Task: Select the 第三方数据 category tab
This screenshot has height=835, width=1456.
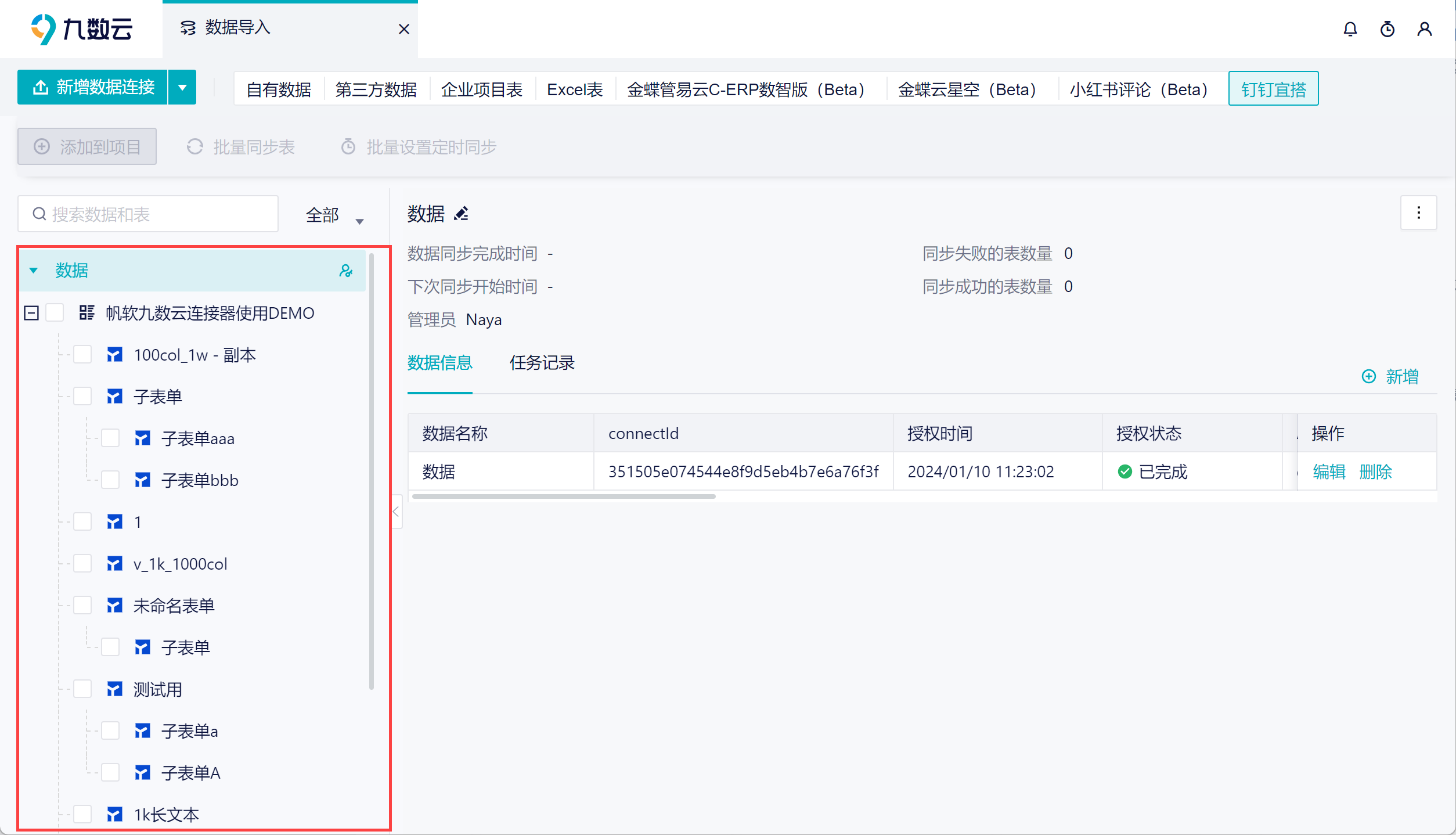Action: (376, 89)
